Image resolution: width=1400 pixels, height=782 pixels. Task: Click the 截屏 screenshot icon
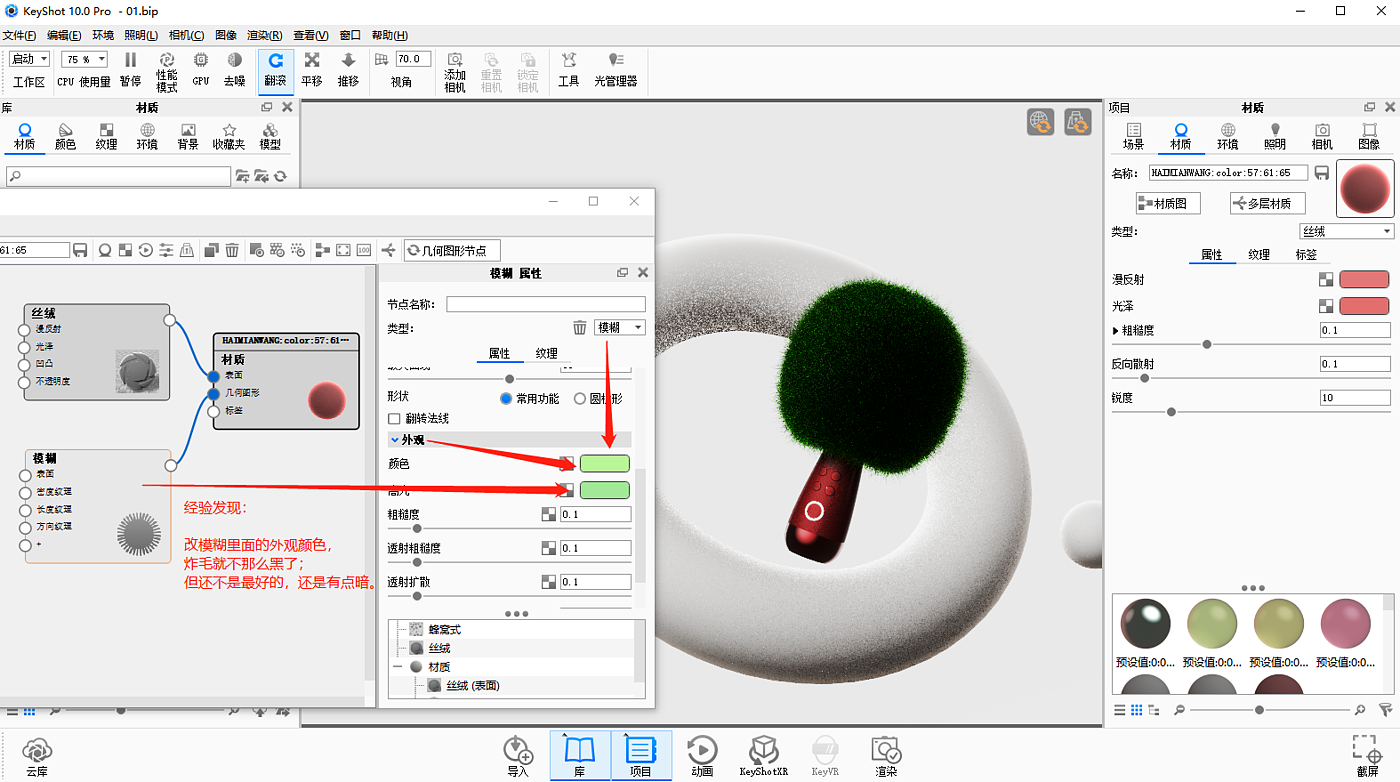(1367, 750)
